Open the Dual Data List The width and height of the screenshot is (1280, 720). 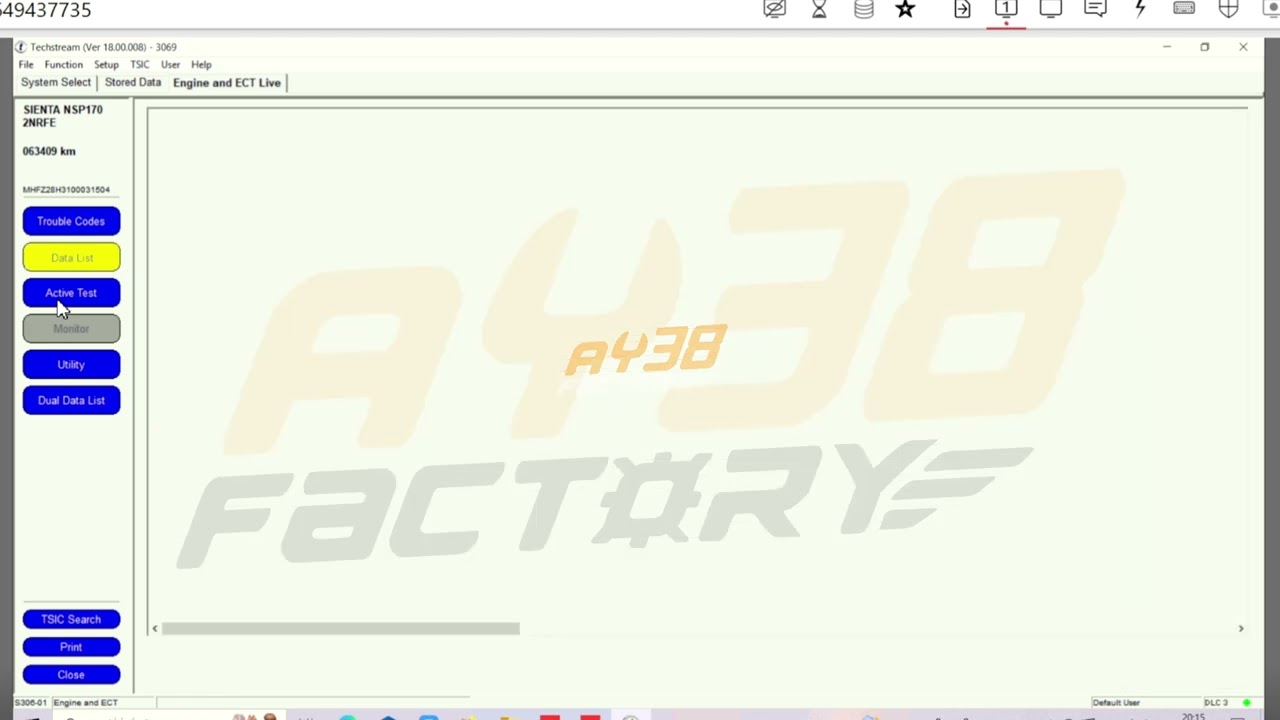(x=71, y=400)
